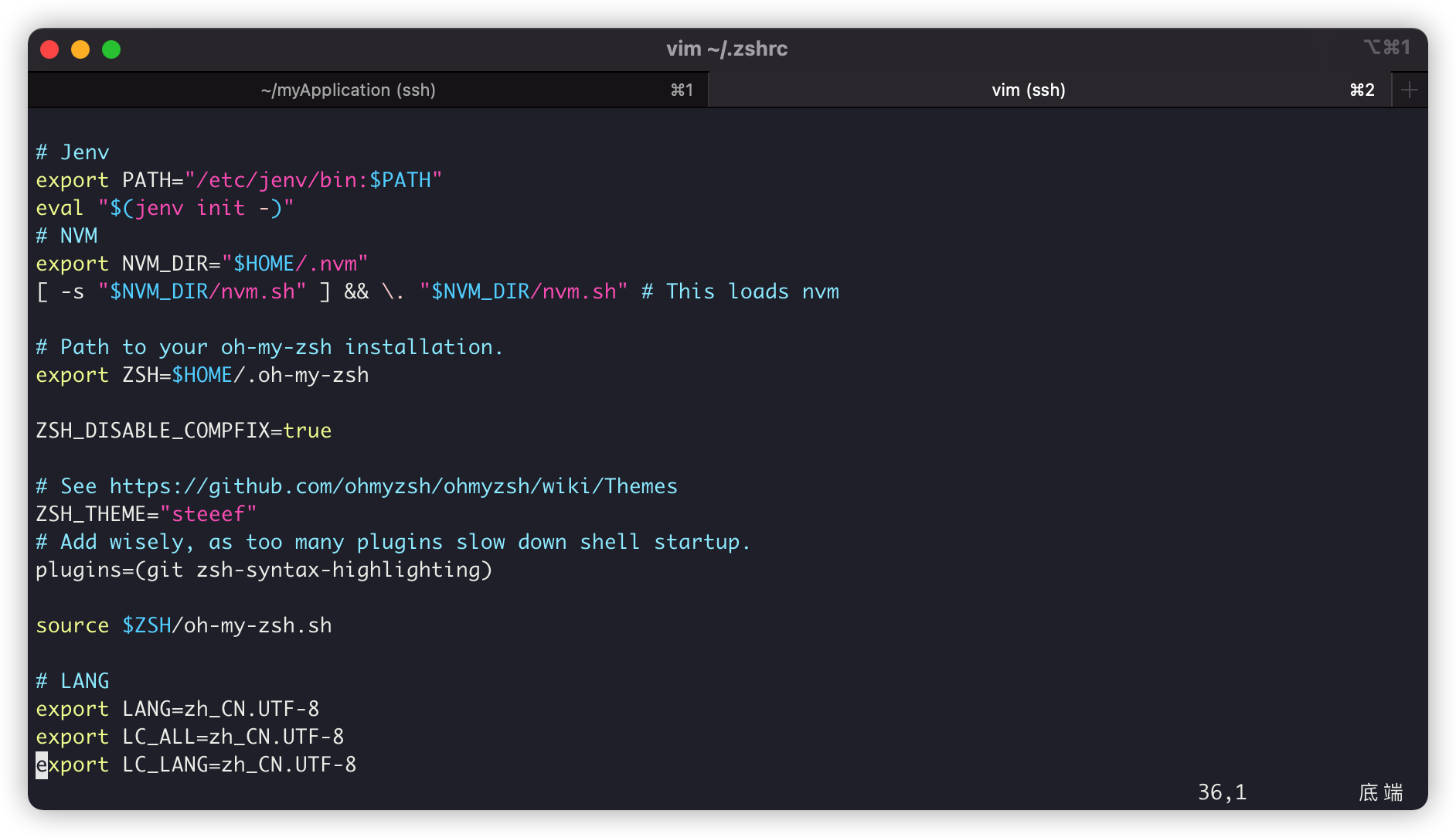Click the '底端' scroll position status
1456x838 pixels.
(x=1381, y=792)
